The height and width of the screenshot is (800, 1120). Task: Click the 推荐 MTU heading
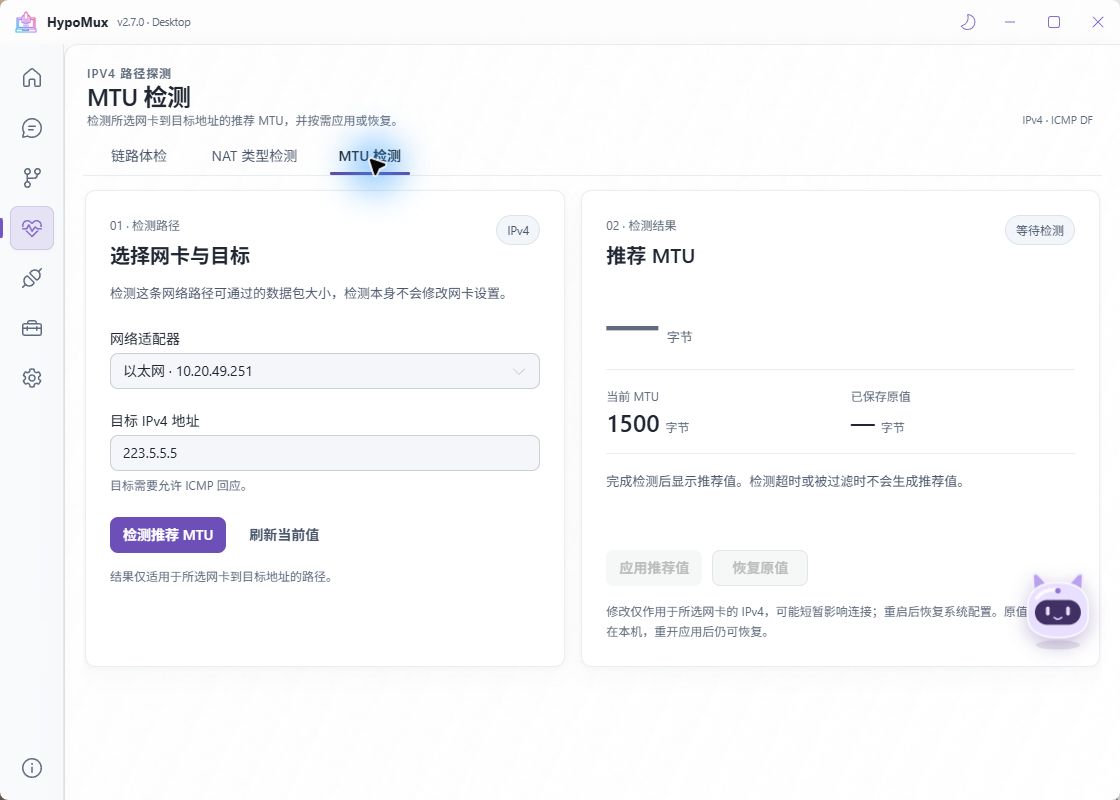coord(651,256)
